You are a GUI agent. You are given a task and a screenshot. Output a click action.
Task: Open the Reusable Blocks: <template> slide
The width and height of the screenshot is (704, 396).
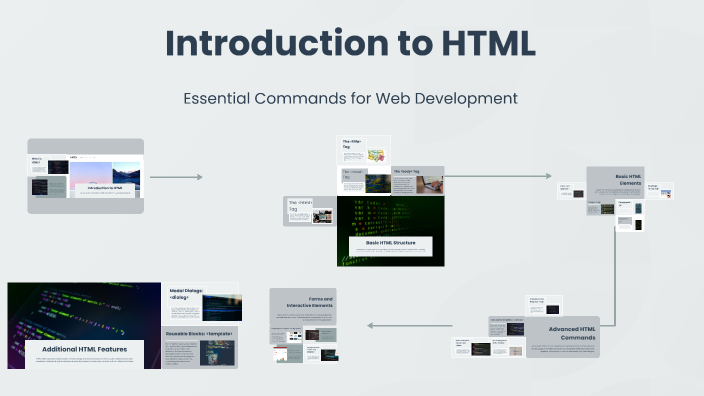[200, 348]
